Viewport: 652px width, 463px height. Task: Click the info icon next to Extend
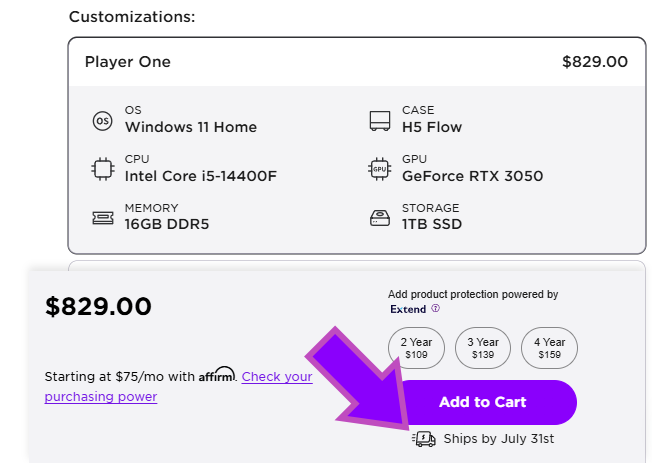coord(435,309)
